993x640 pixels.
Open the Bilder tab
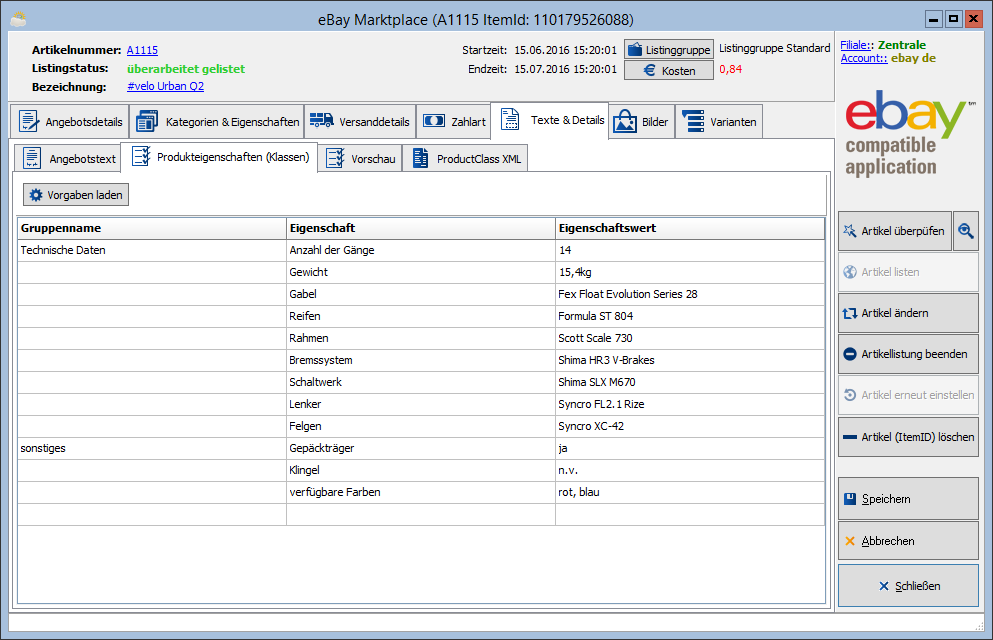tap(641, 122)
